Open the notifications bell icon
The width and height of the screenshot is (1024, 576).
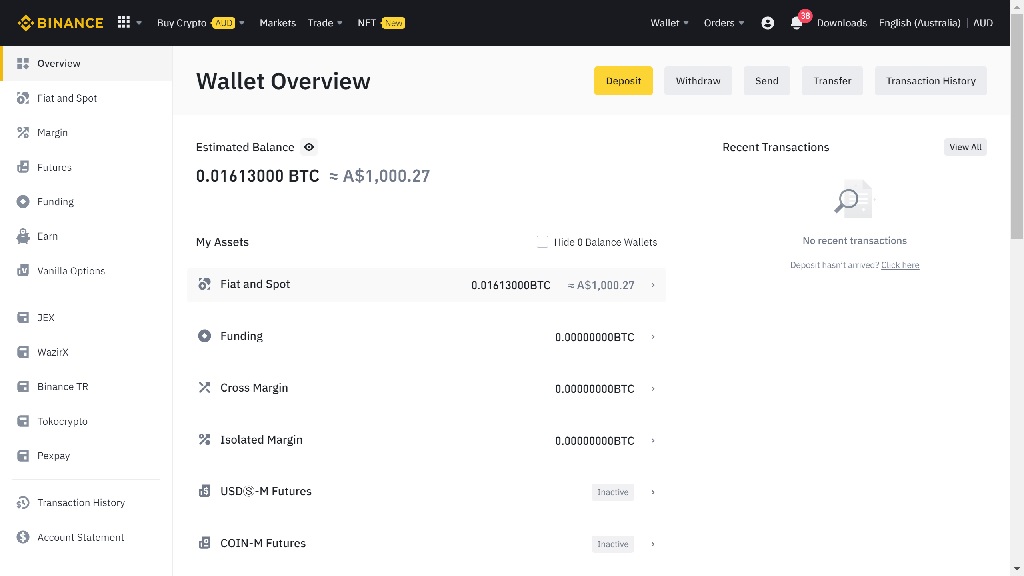[796, 24]
